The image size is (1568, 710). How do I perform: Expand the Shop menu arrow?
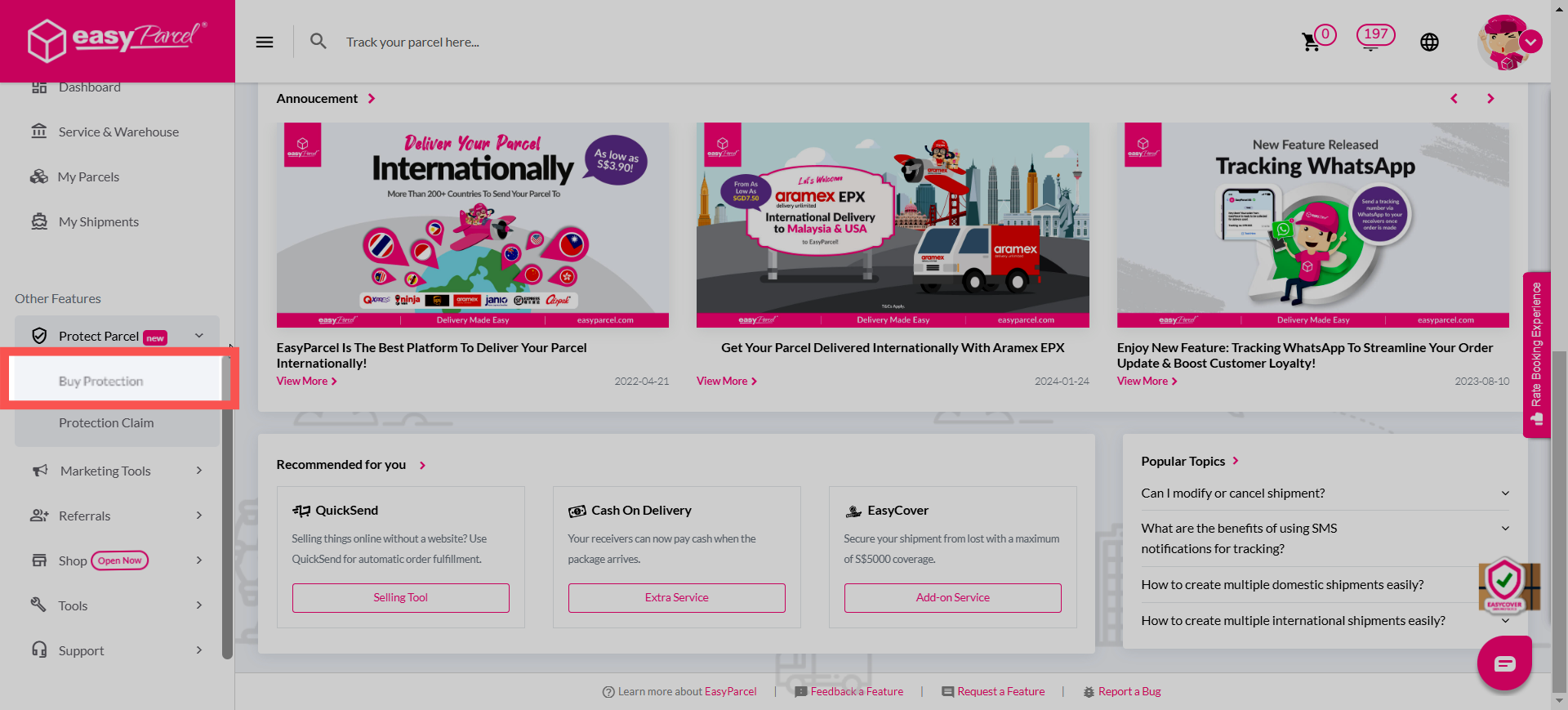(x=199, y=560)
